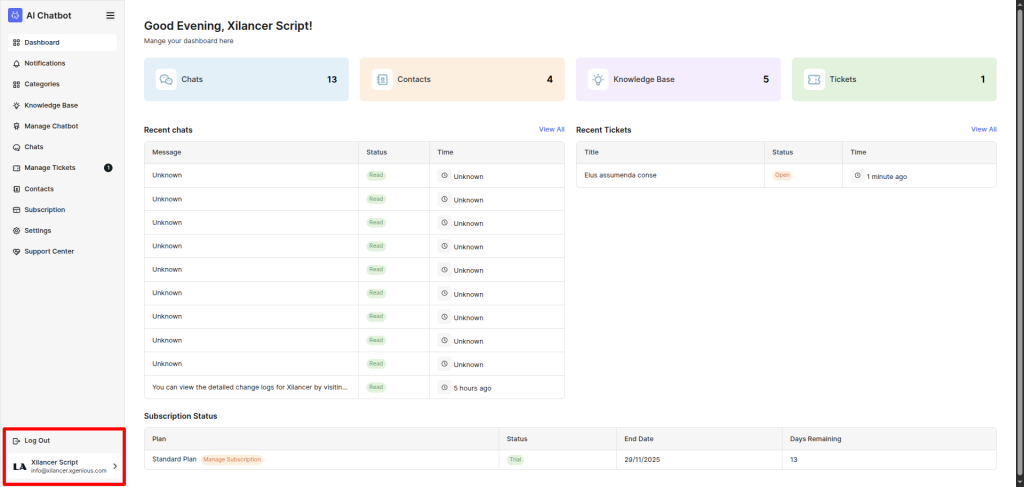The width and height of the screenshot is (1024, 487).
Task: Click View All for Recent Tickets
Action: coord(983,129)
